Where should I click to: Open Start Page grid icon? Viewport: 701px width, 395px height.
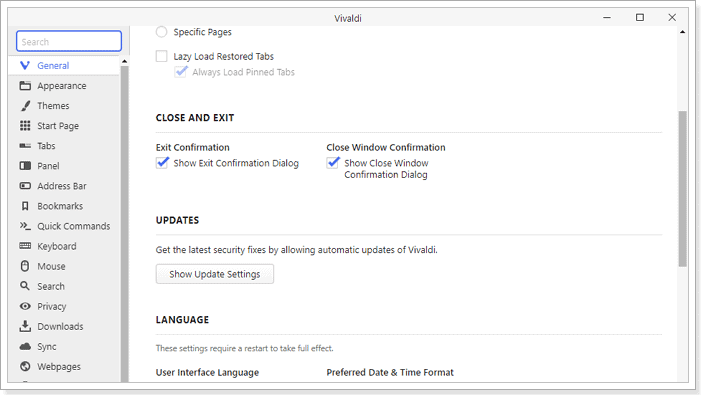click(x=25, y=126)
